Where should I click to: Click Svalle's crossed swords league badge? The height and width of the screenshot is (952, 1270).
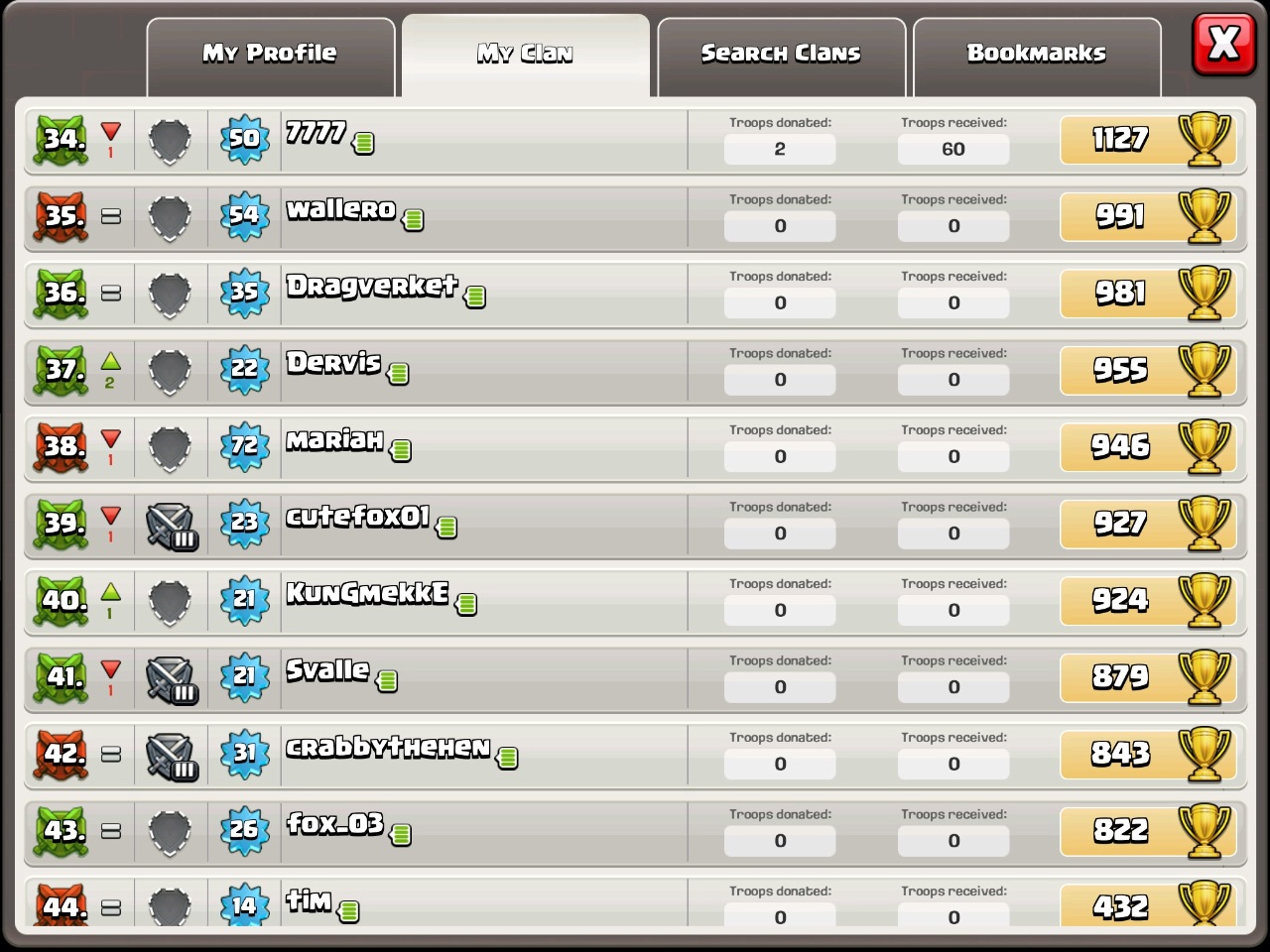(x=172, y=679)
